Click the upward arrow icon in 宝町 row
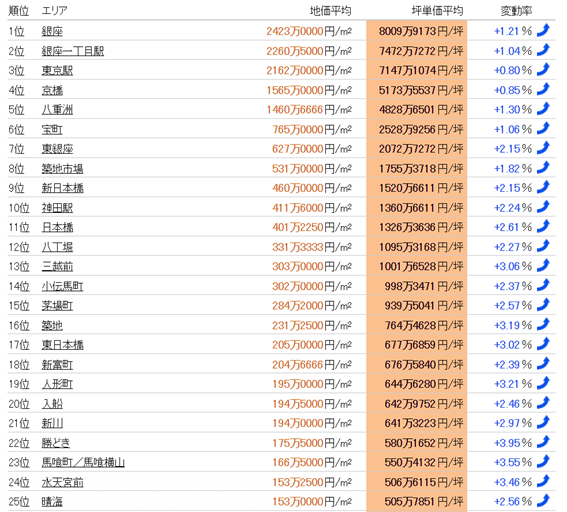 pos(543,128)
